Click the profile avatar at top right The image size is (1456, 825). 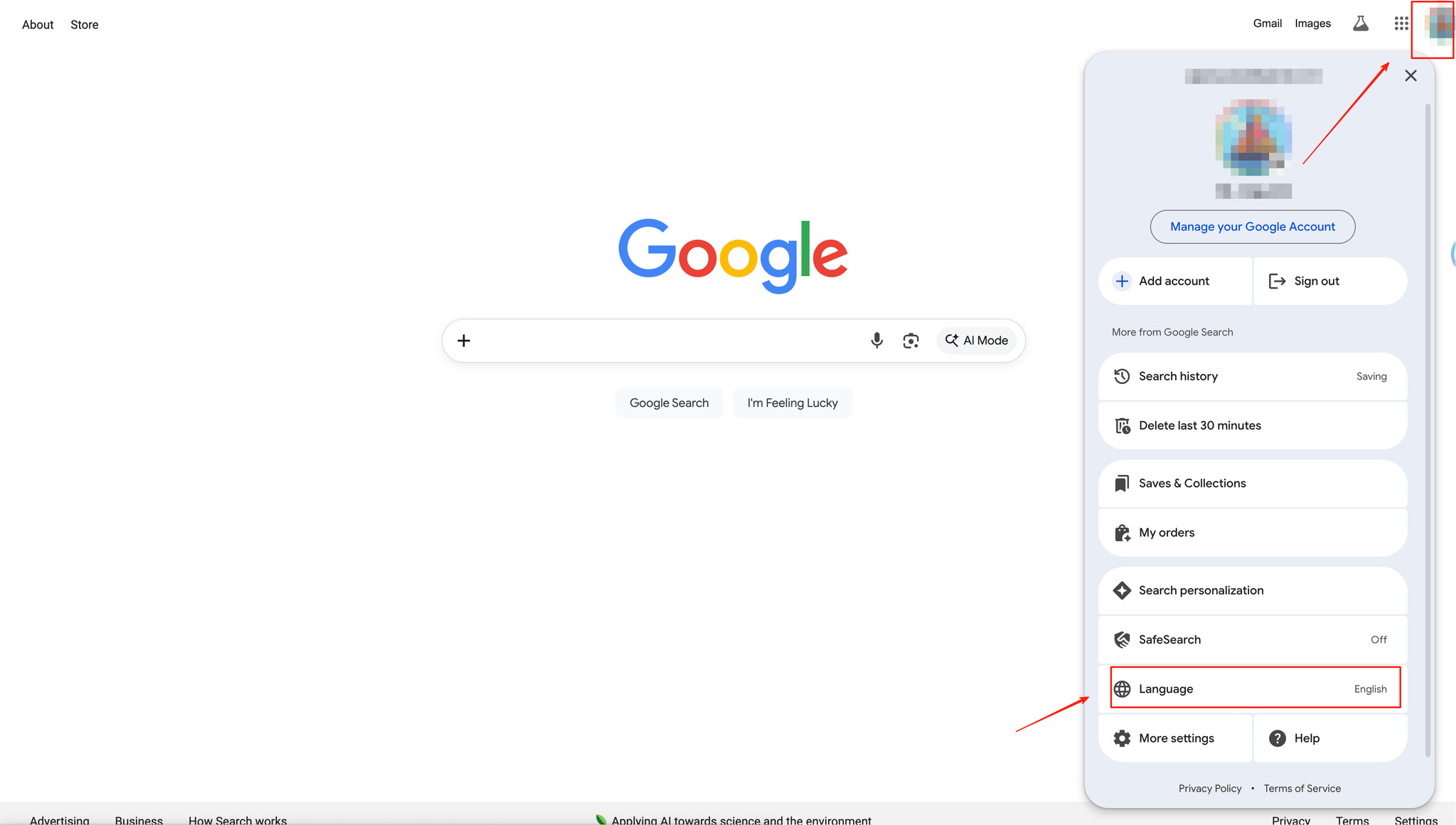1439,26
